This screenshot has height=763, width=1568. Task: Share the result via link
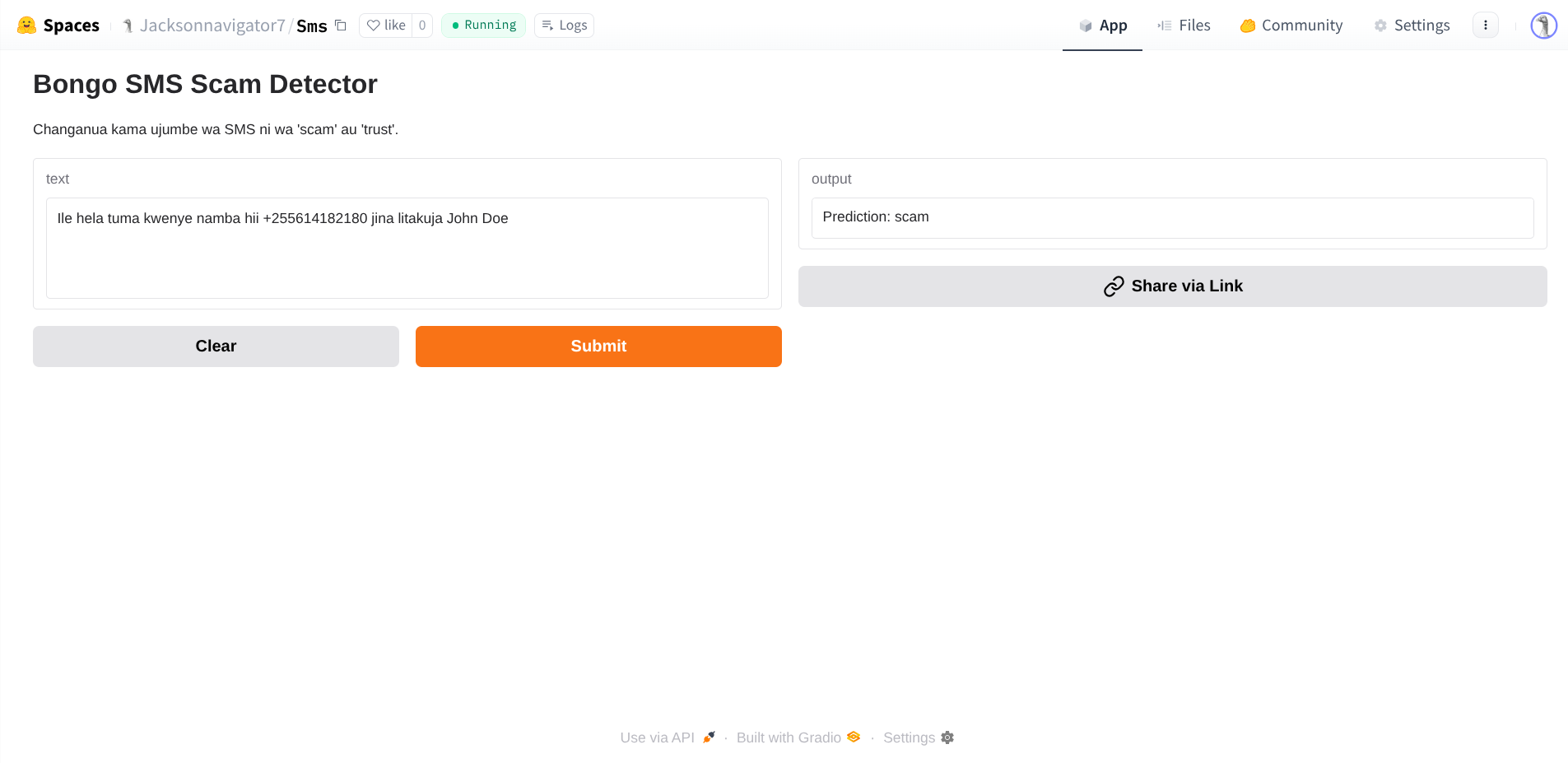pos(1173,286)
